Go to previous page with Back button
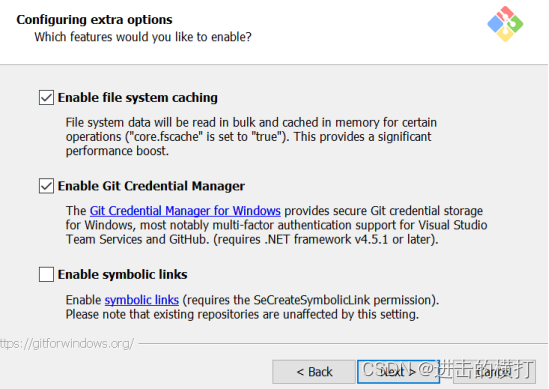Image resolution: width=549 pixels, height=389 pixels. point(314,371)
